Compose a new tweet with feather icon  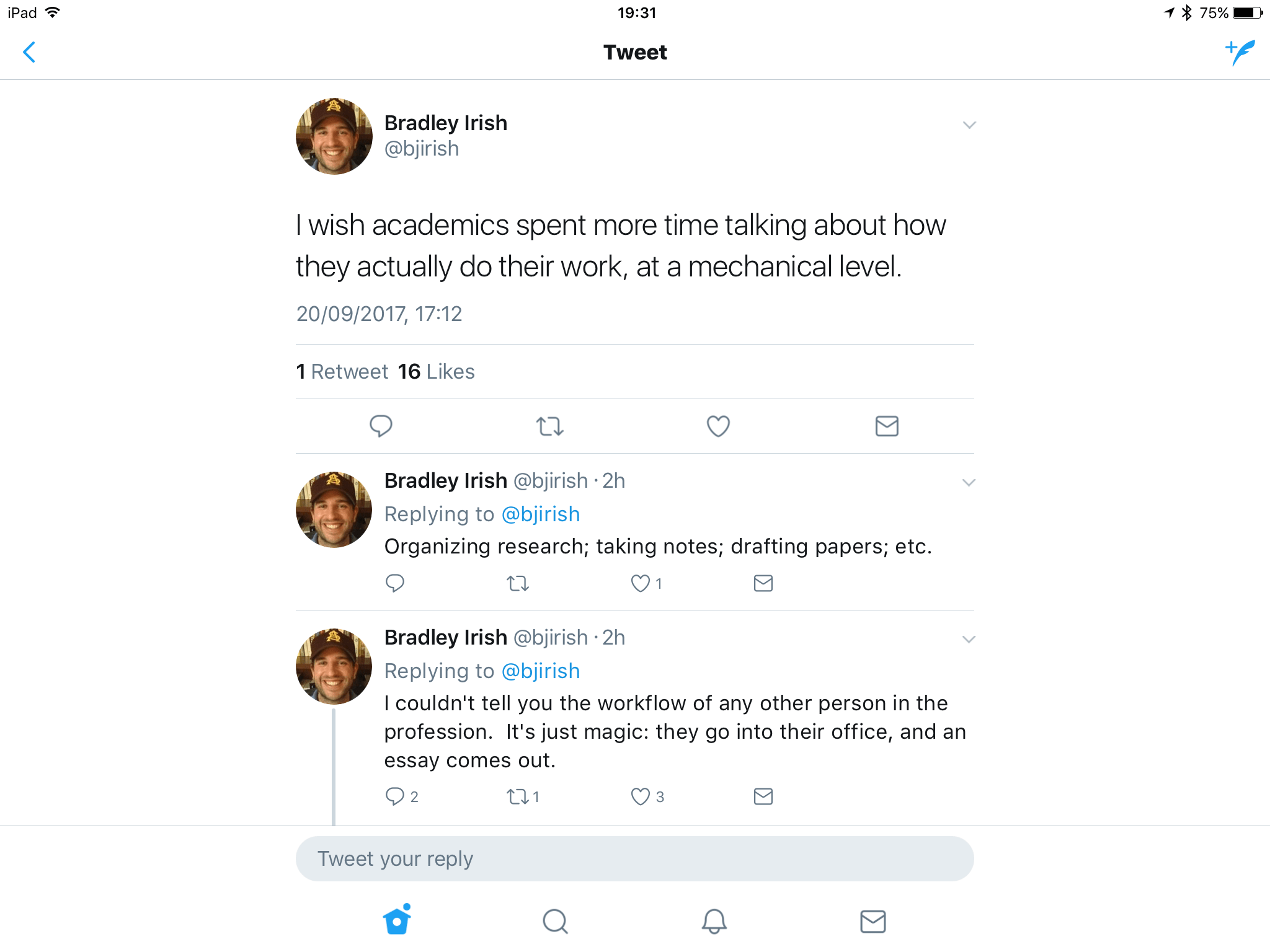pyautogui.click(x=1240, y=52)
